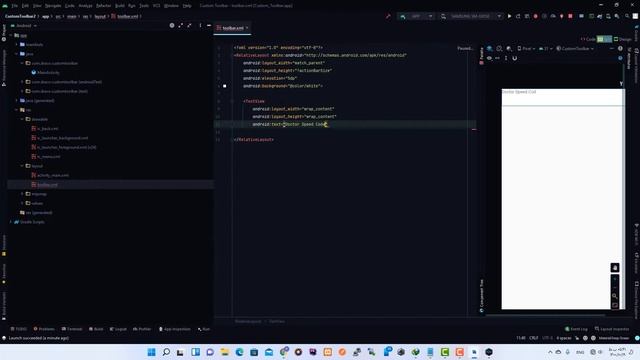Open the Build menu
The width and height of the screenshot is (640, 360).
pos(120,6)
